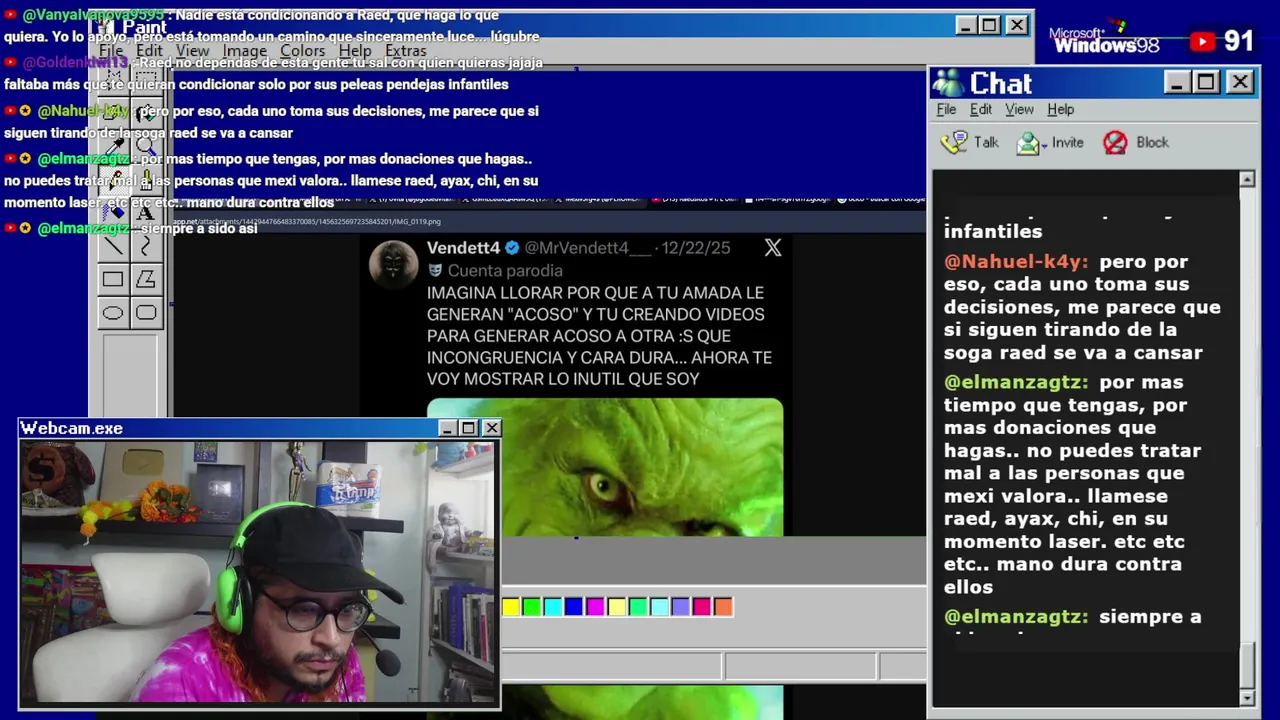
Task: Open the Invite dropdown arrow in Chat
Action: 1044,144
